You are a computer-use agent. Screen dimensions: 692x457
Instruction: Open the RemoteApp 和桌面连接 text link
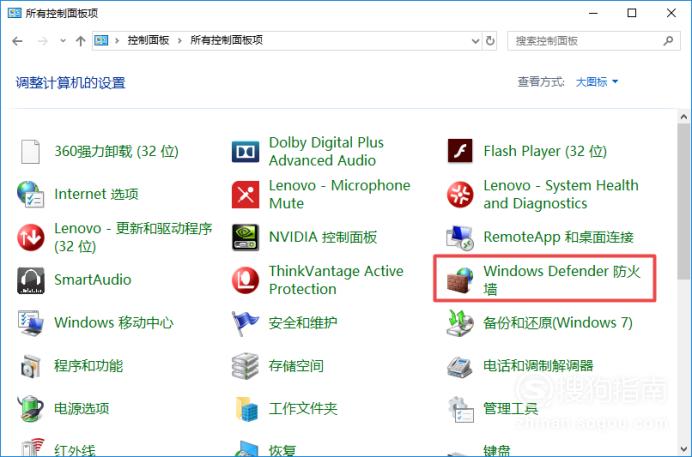click(x=558, y=237)
